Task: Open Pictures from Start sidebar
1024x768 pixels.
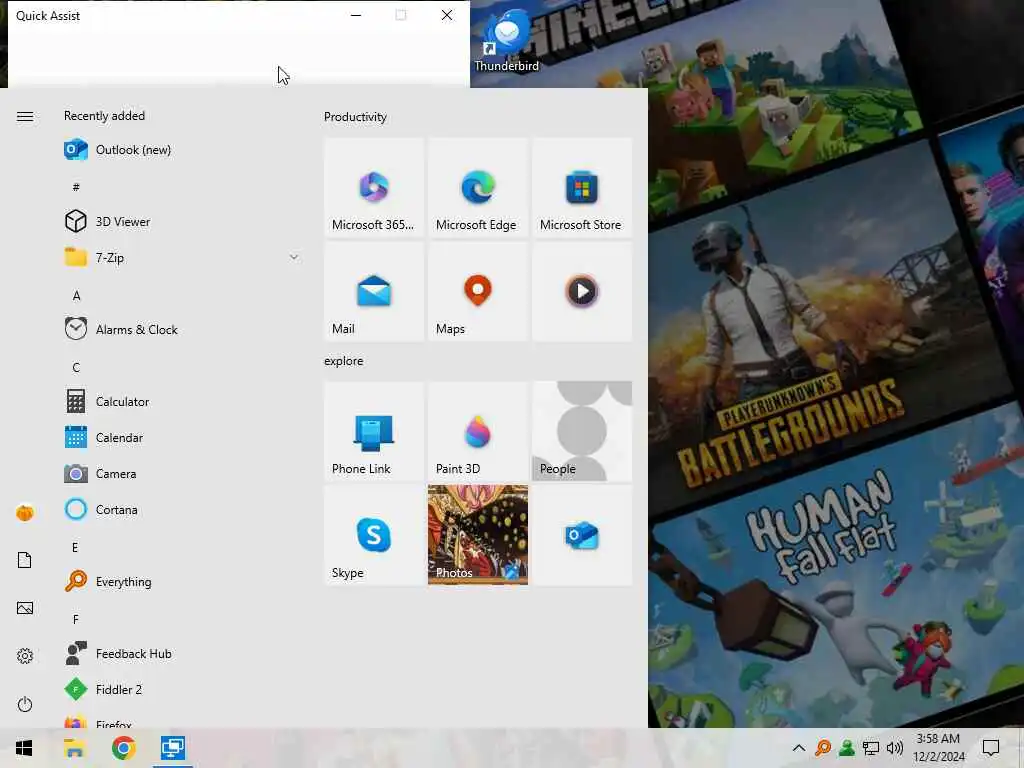Action: tap(25, 608)
